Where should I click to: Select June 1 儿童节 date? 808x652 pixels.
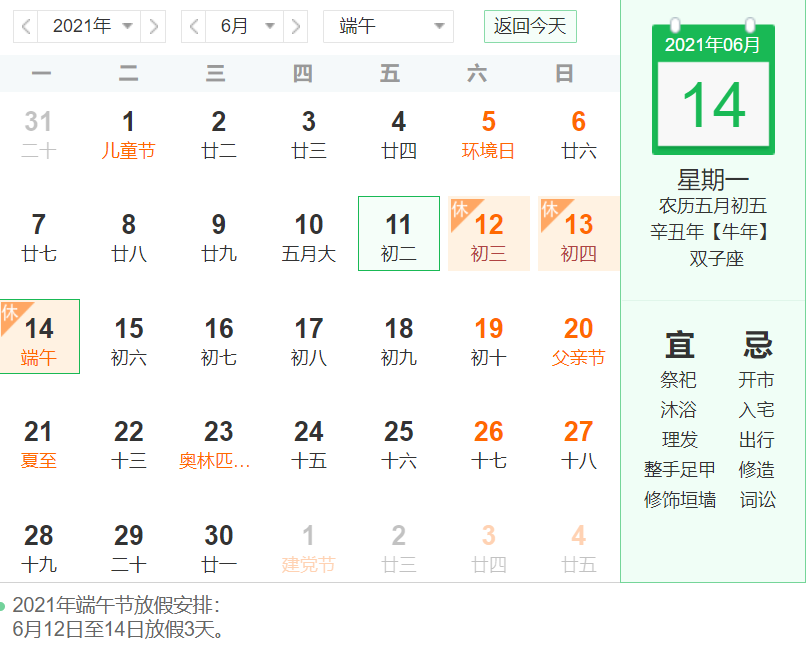[128, 134]
